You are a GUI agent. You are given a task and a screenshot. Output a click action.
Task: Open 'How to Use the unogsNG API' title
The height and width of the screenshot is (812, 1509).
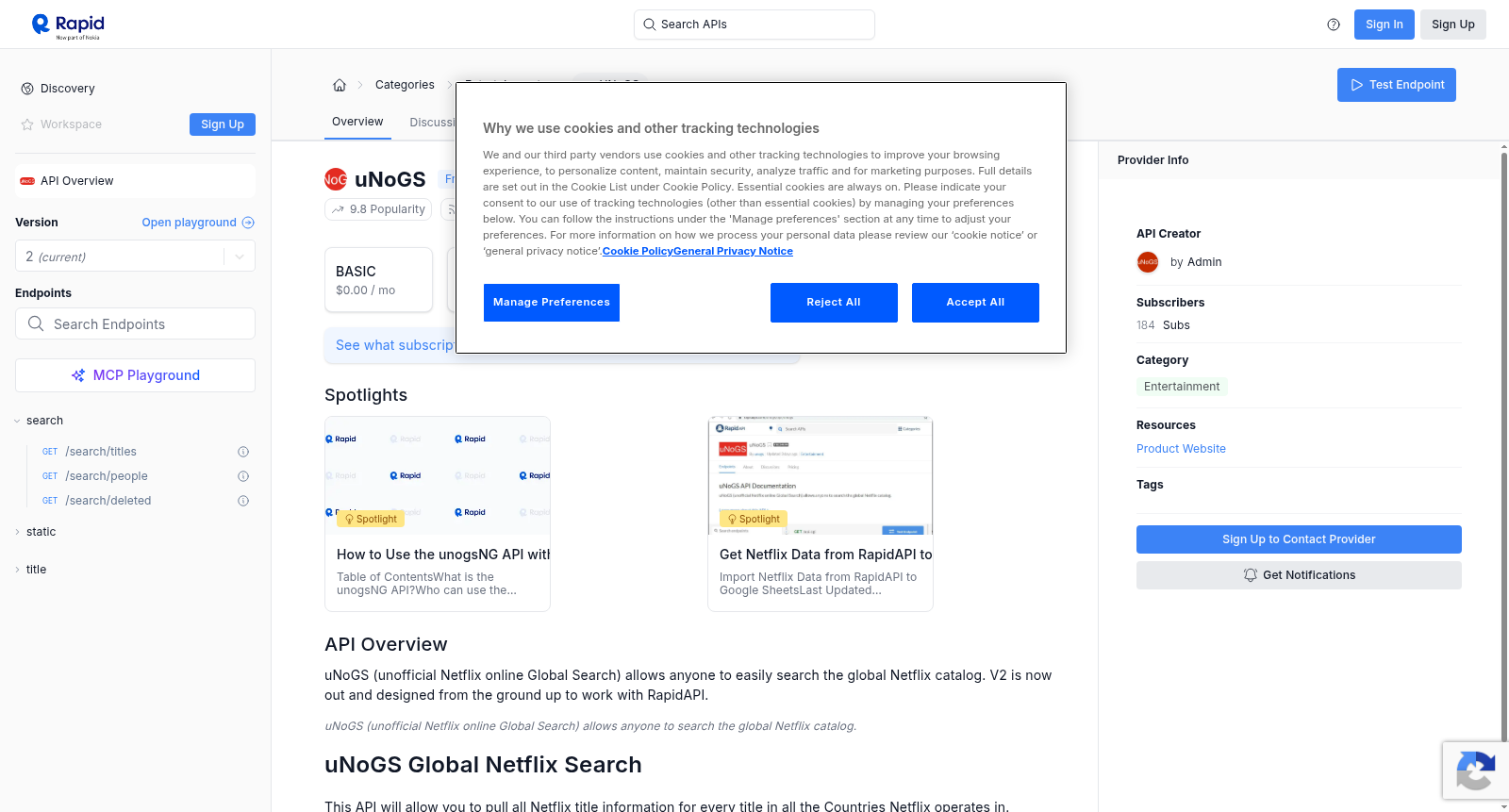coord(443,555)
